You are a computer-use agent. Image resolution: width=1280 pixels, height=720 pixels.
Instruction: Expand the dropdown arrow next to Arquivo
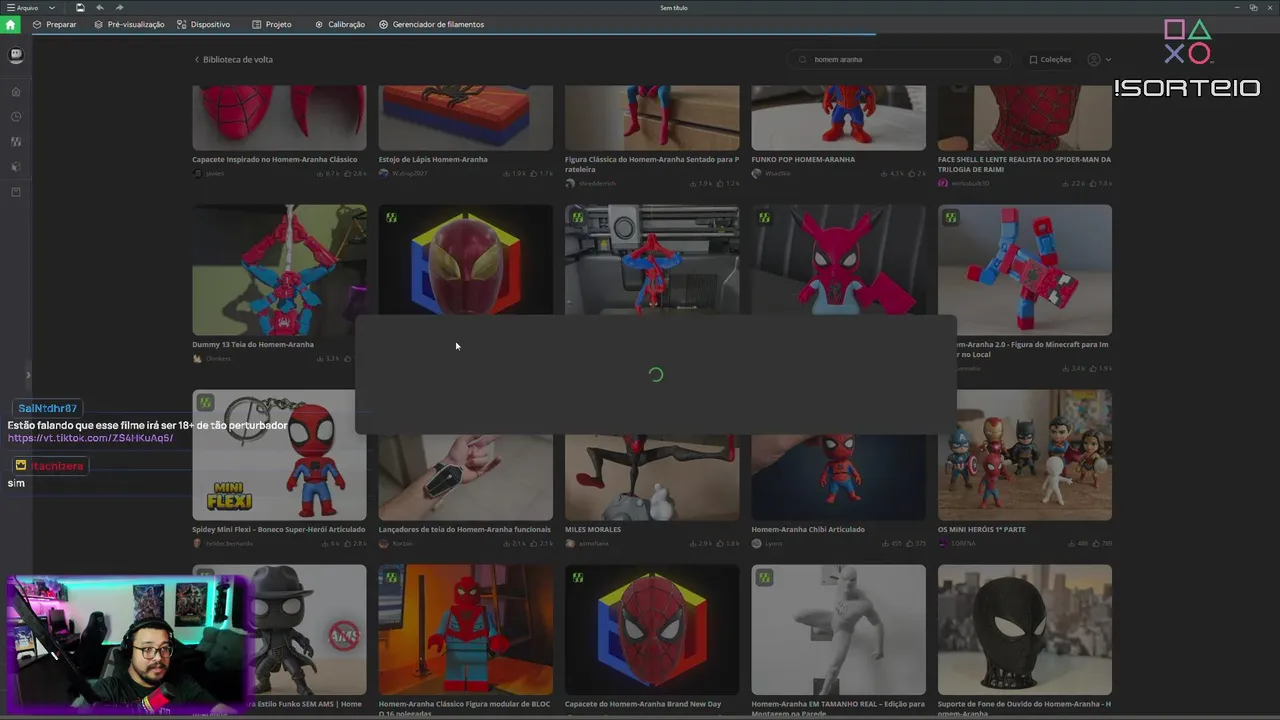[52, 8]
